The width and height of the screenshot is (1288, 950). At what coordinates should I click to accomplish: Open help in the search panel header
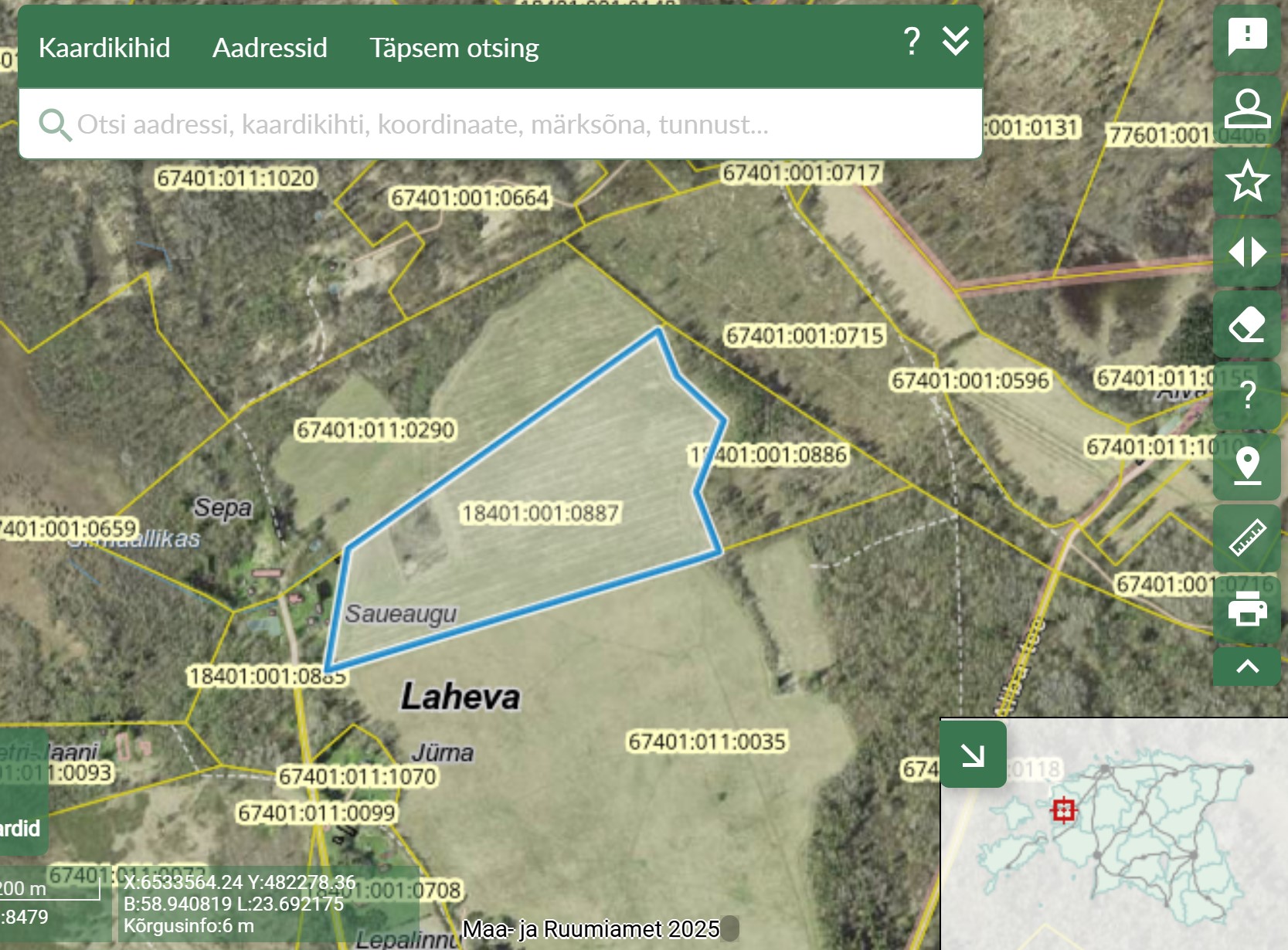click(912, 41)
